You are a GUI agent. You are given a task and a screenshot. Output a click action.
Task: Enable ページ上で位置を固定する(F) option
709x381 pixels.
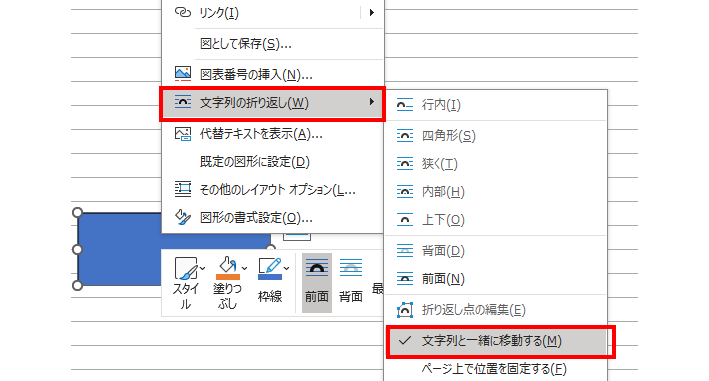495,369
